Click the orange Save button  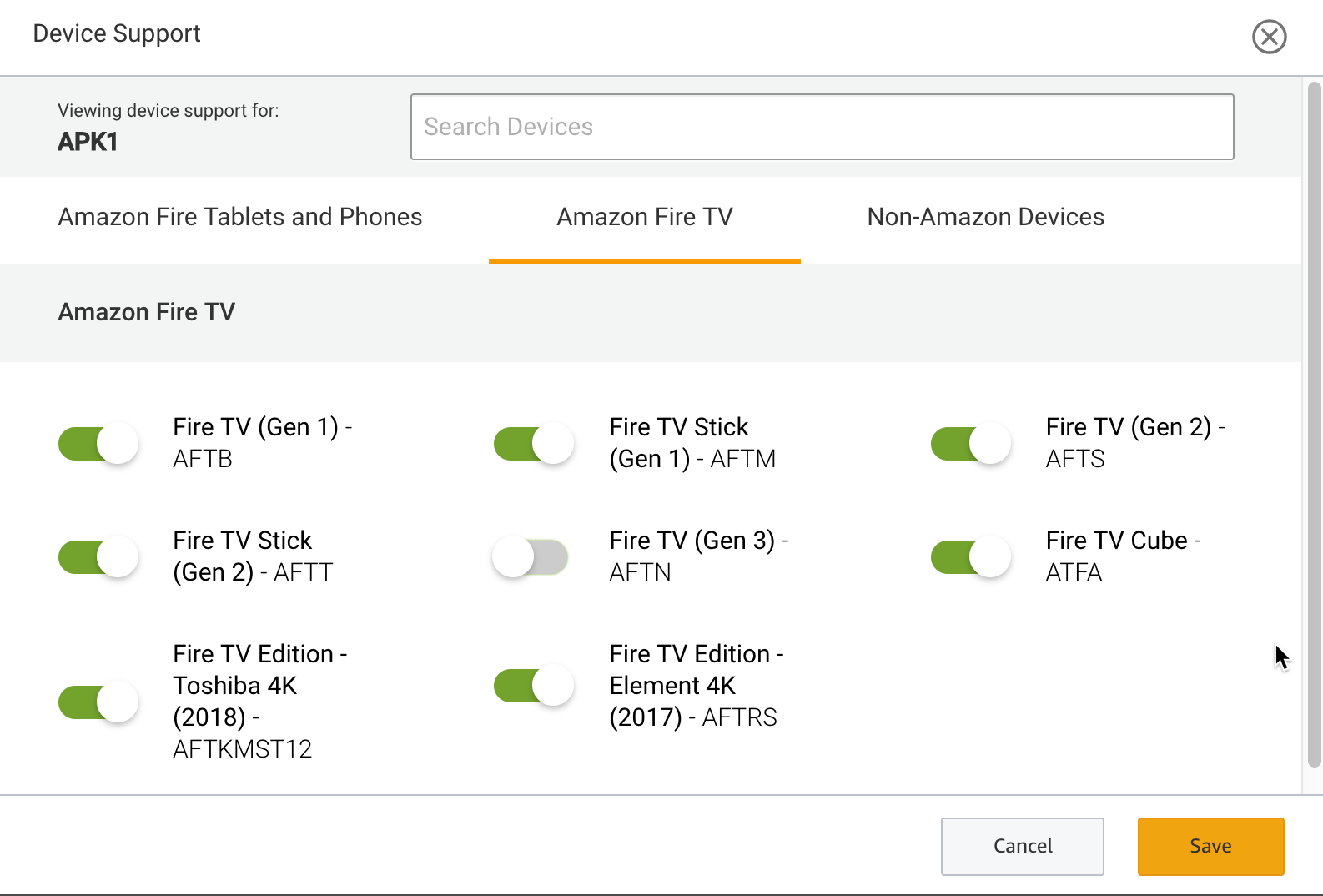point(1210,846)
